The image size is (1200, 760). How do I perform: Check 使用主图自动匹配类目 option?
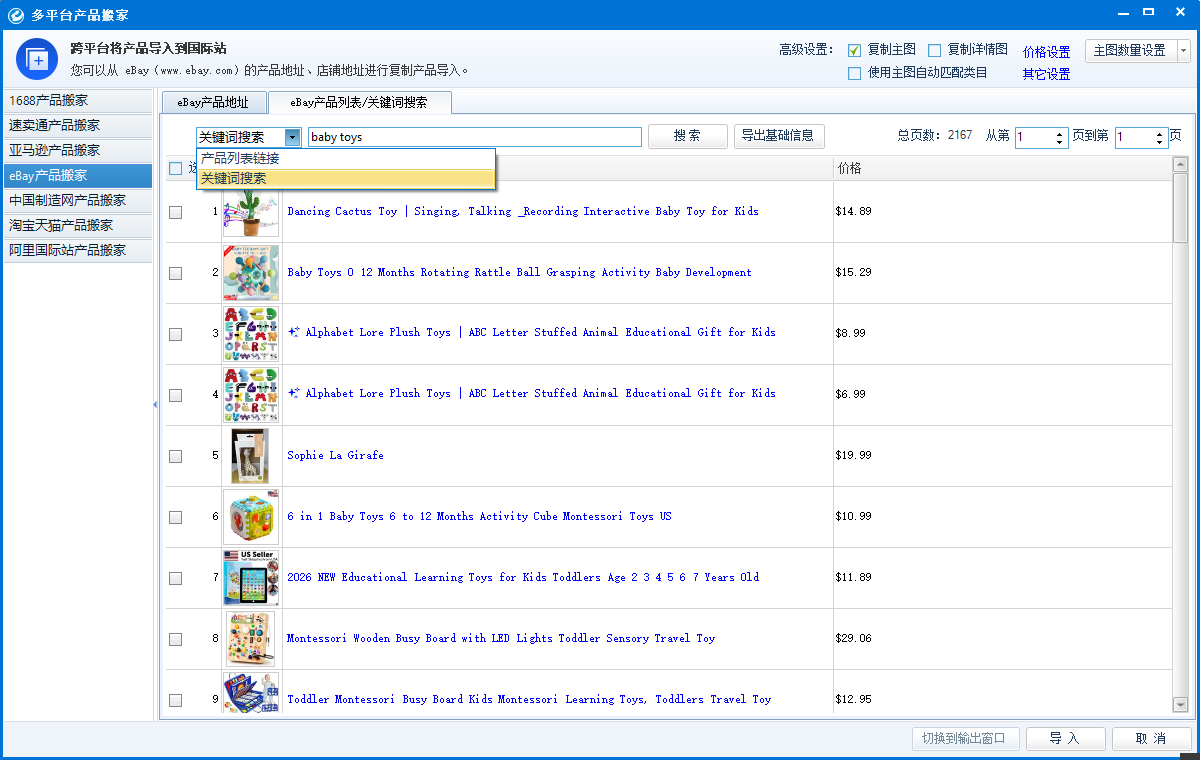855,73
